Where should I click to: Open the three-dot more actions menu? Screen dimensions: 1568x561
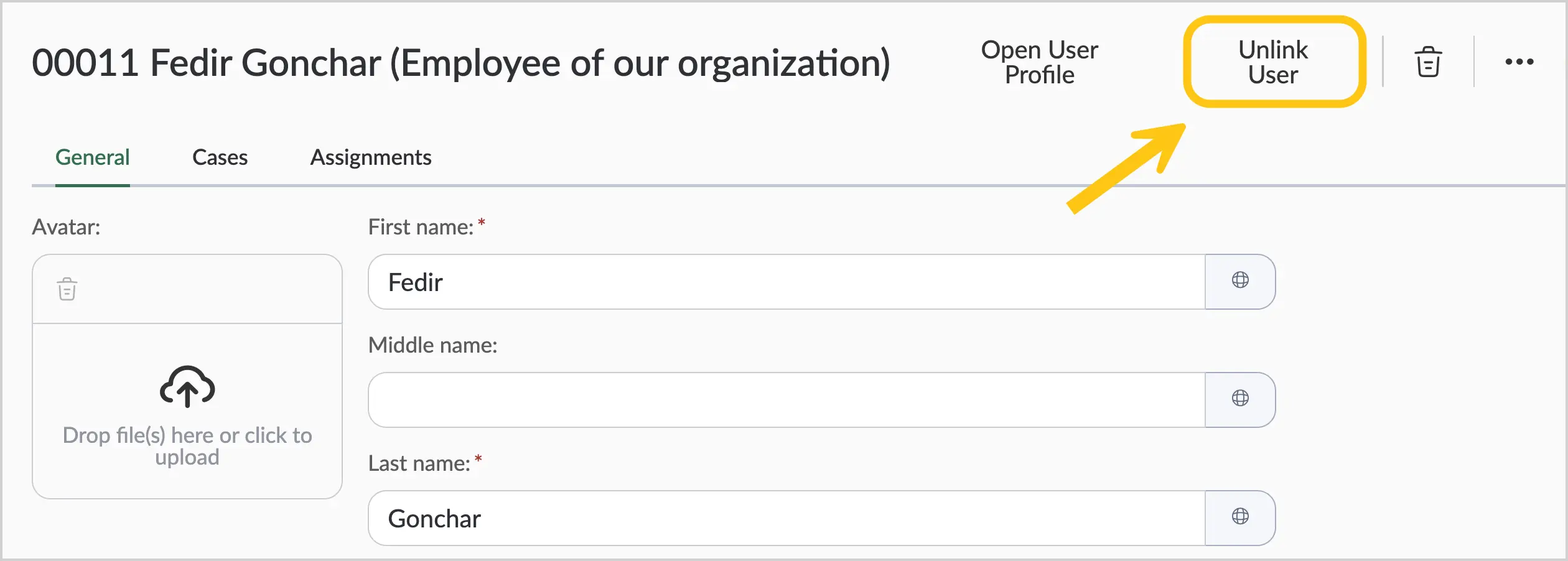1519,62
